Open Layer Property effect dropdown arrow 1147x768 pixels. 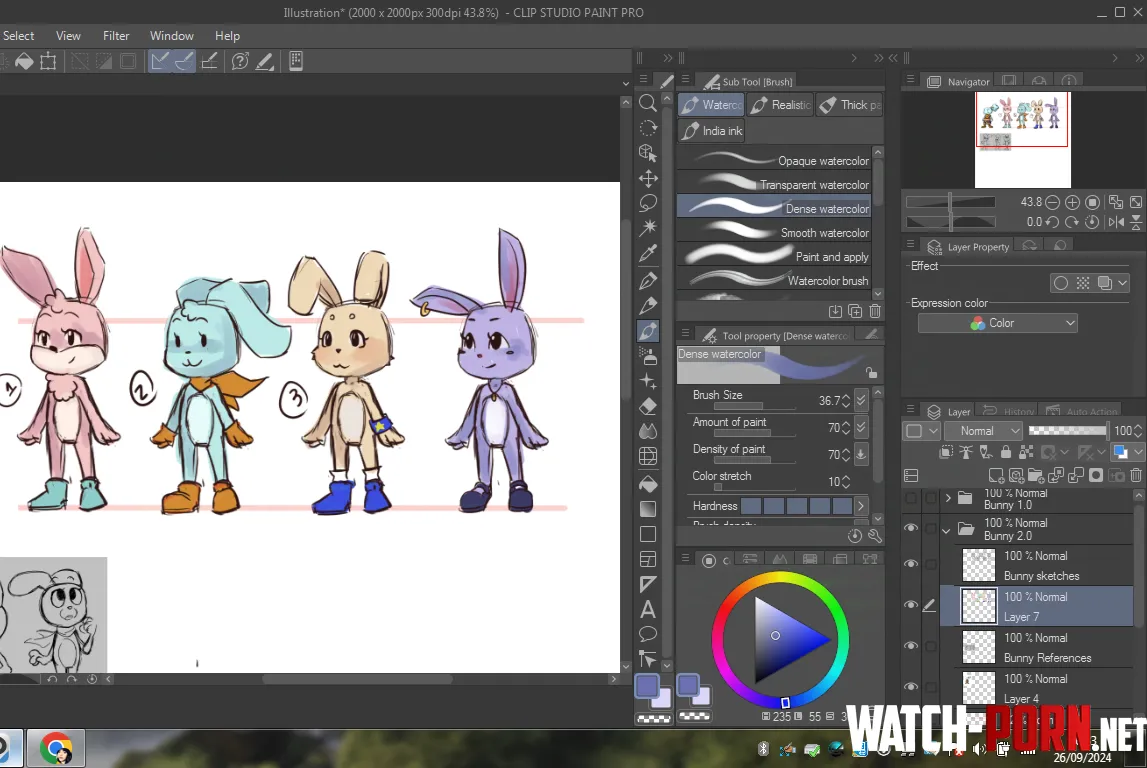tap(1123, 282)
